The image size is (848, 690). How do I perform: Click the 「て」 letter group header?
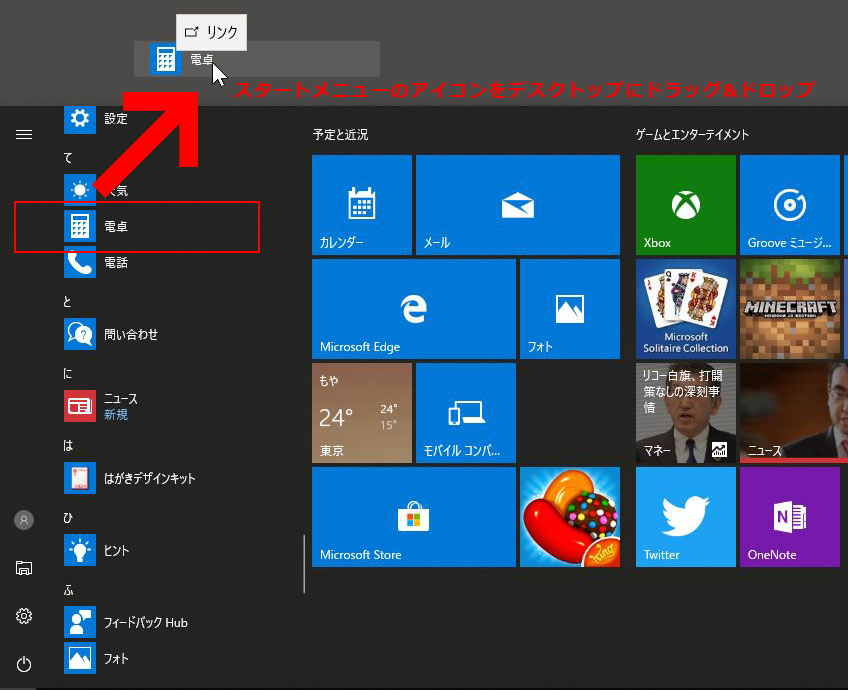point(68,158)
